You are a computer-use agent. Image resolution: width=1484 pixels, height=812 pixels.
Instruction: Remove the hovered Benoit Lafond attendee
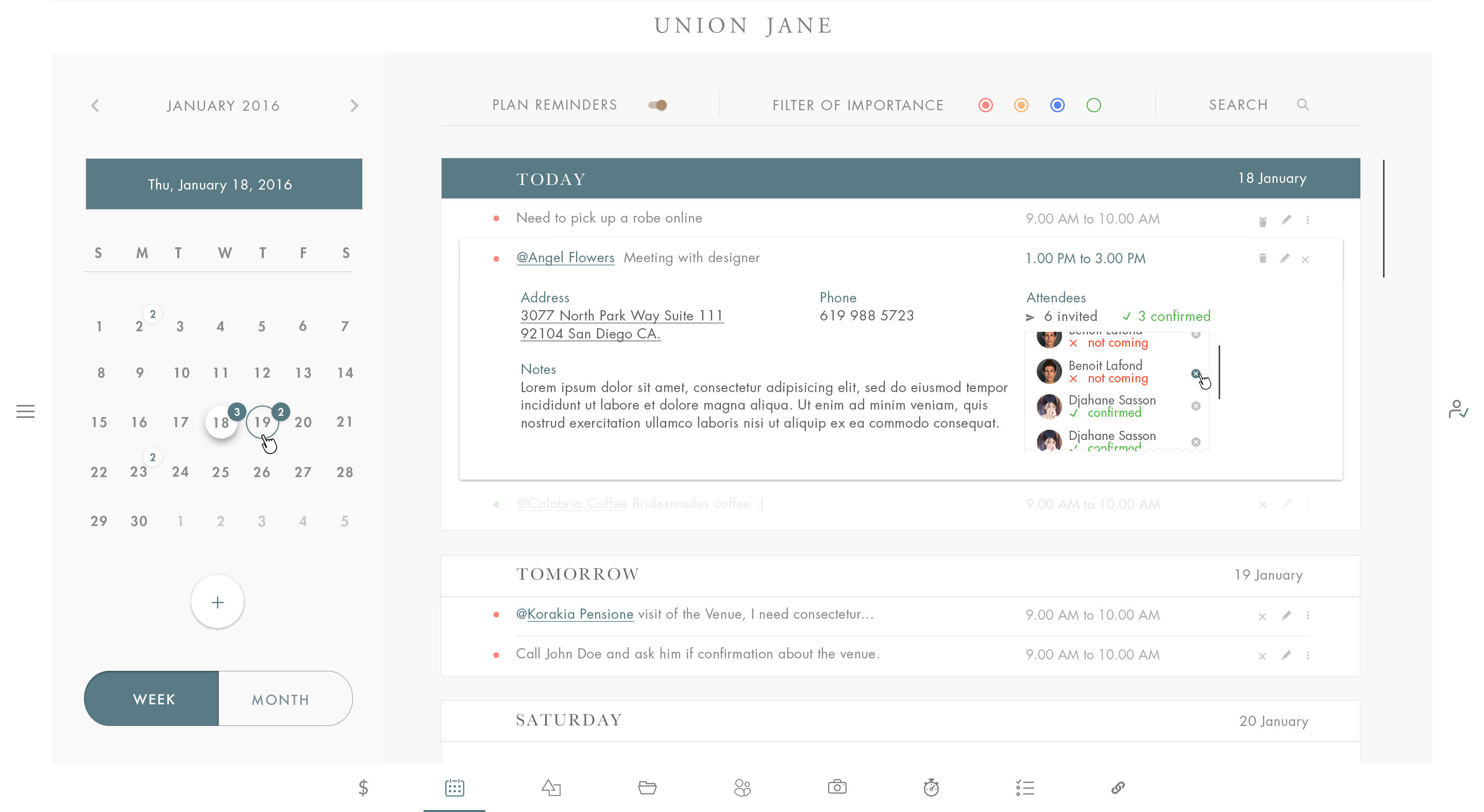pyautogui.click(x=1195, y=373)
